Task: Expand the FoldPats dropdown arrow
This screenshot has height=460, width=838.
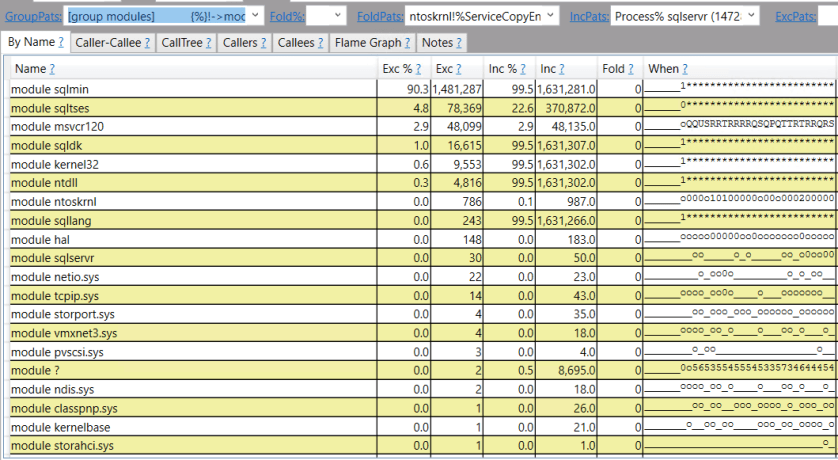Action: 550,15
